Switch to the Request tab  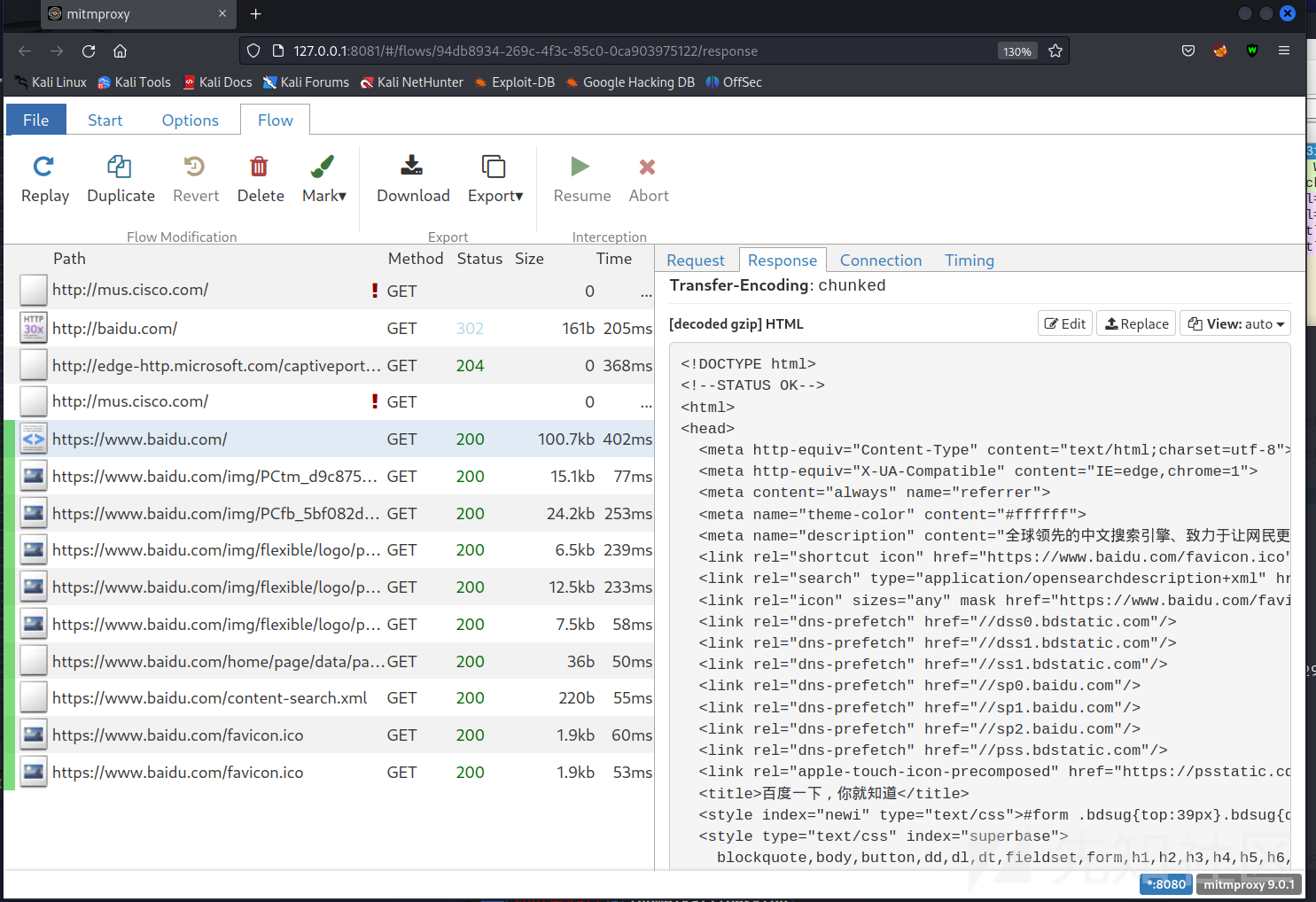tap(696, 260)
